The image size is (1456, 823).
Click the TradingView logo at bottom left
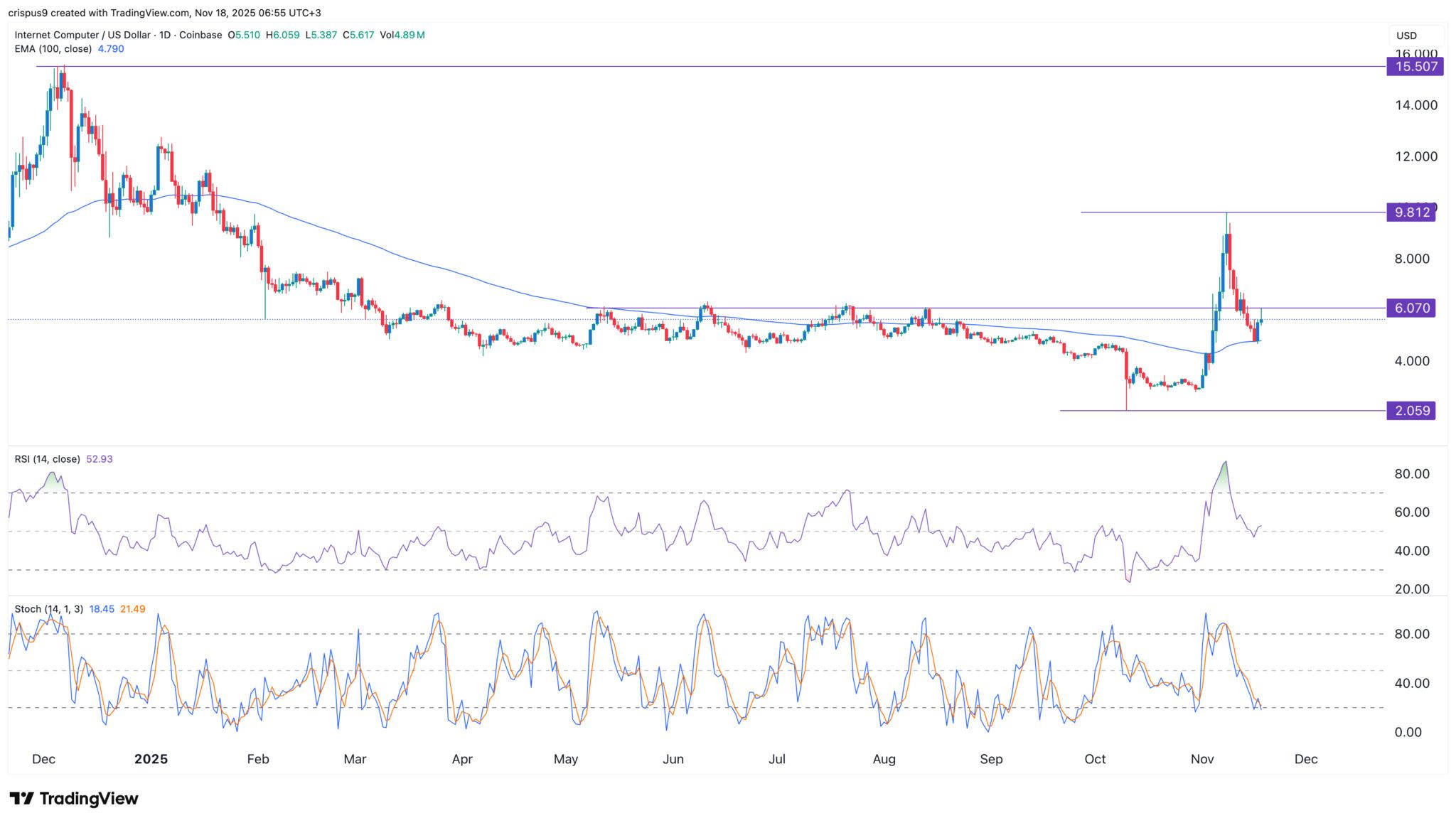(74, 798)
